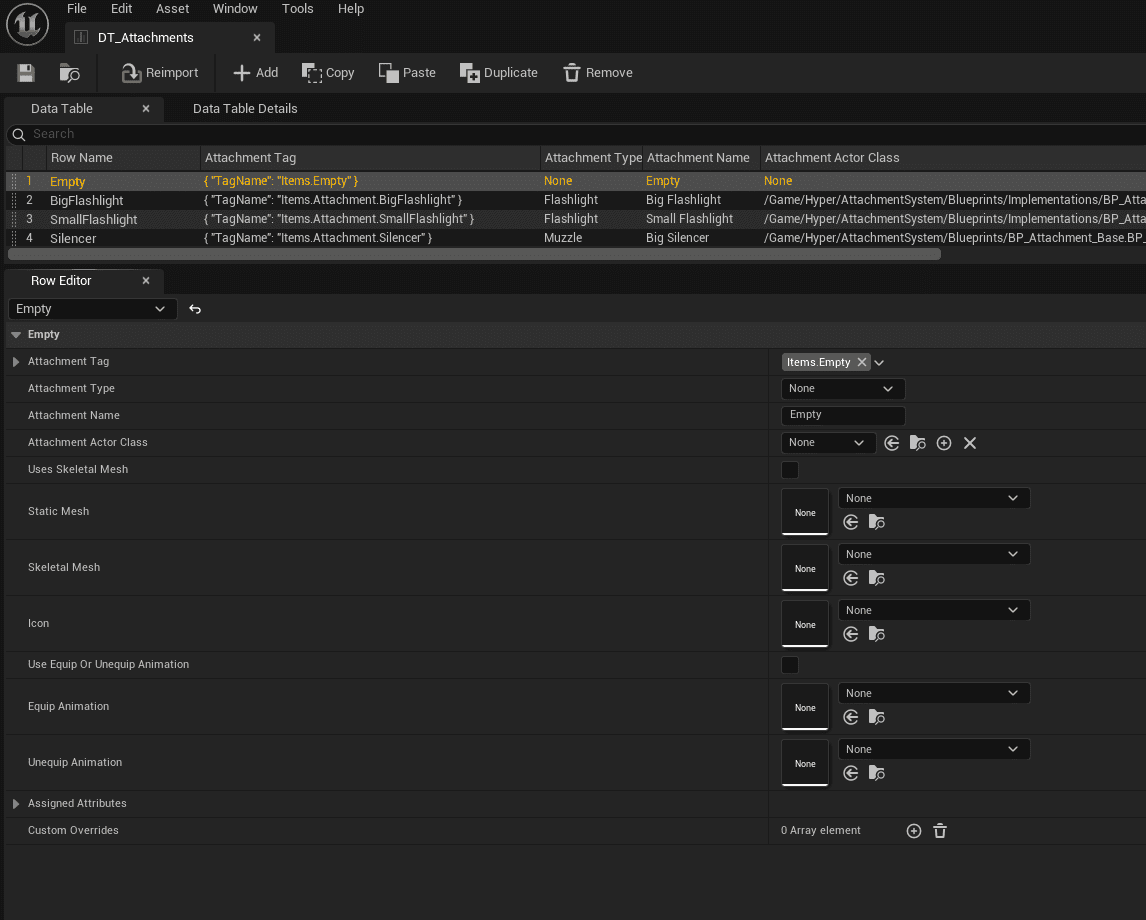Enable Use Equip Or Unequip Animation
Image resolution: width=1146 pixels, height=920 pixels.
point(790,665)
